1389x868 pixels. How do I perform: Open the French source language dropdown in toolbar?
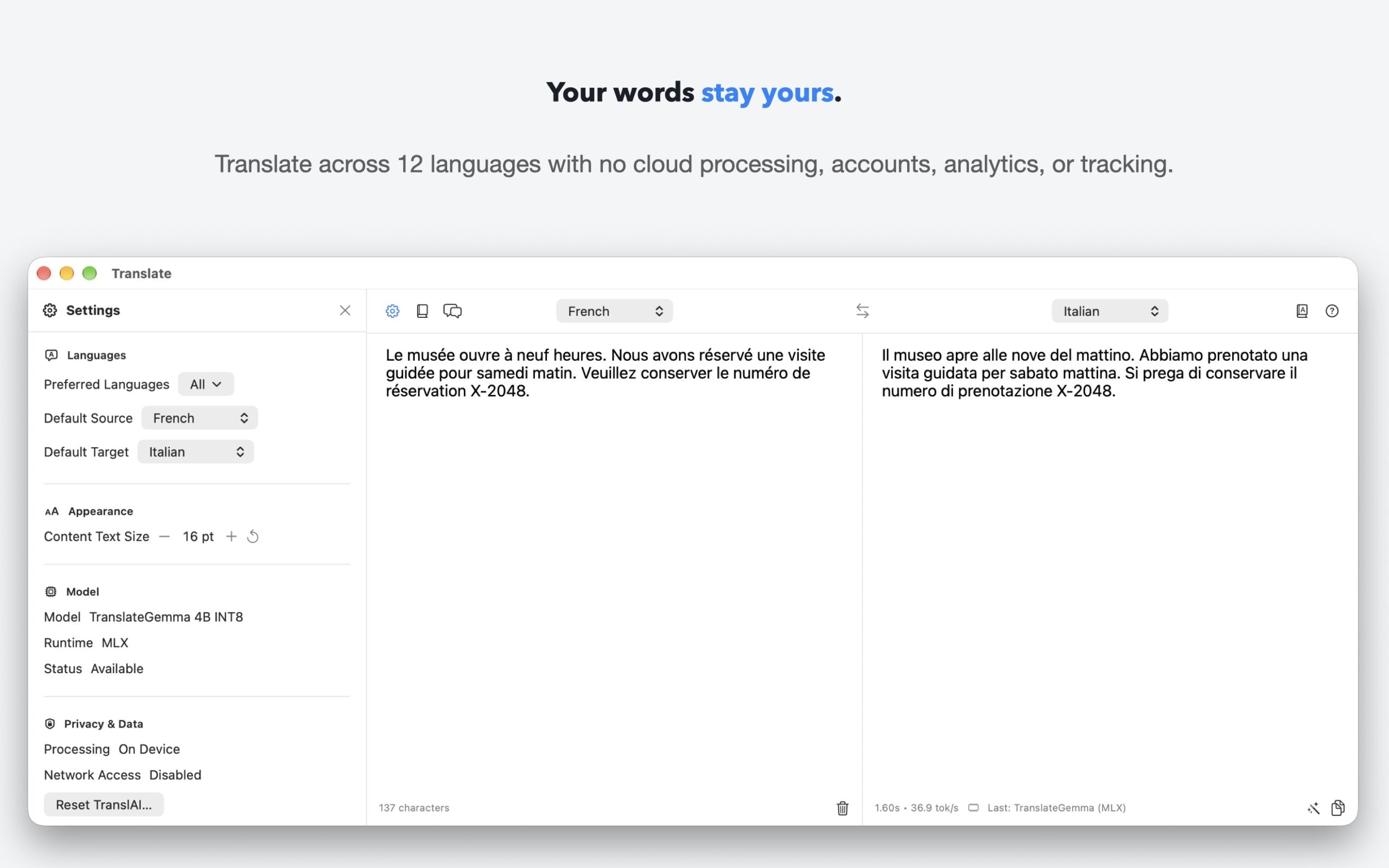[614, 310]
